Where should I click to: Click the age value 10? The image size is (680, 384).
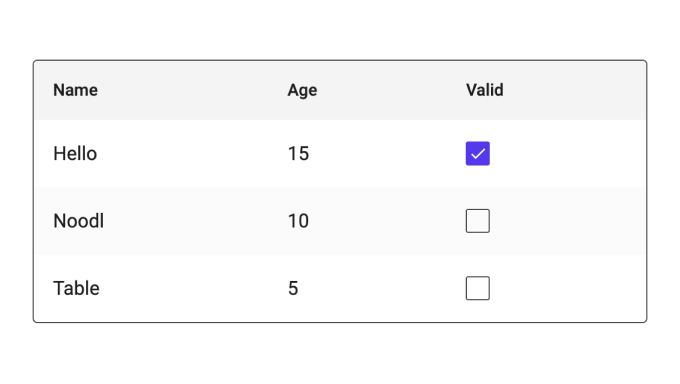(298, 221)
